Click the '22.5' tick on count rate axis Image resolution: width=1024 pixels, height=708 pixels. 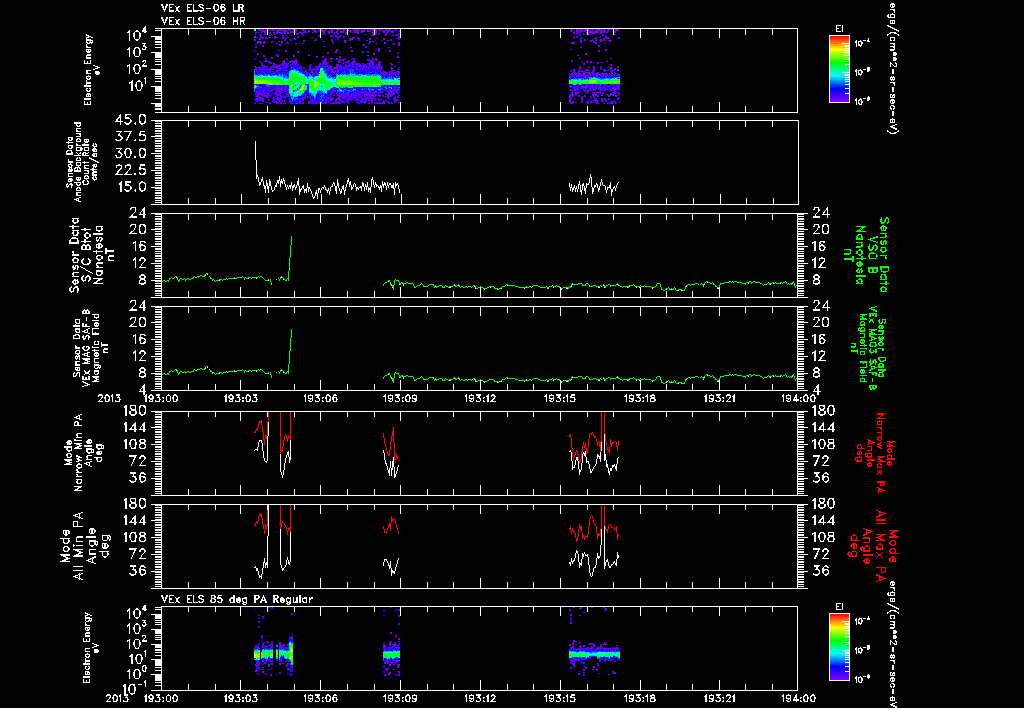click(x=129, y=170)
